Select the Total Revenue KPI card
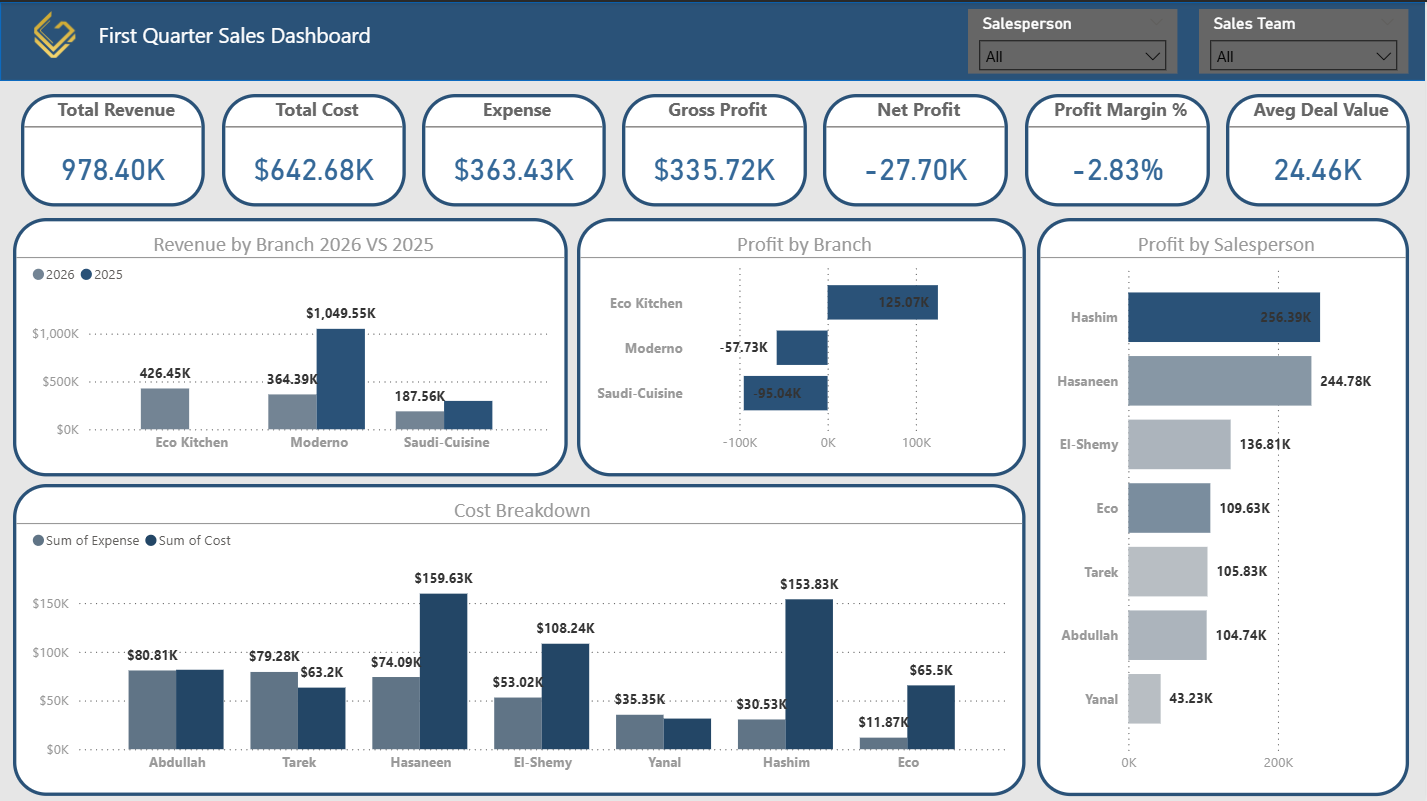Viewport: 1427px width, 801px height. click(112, 149)
